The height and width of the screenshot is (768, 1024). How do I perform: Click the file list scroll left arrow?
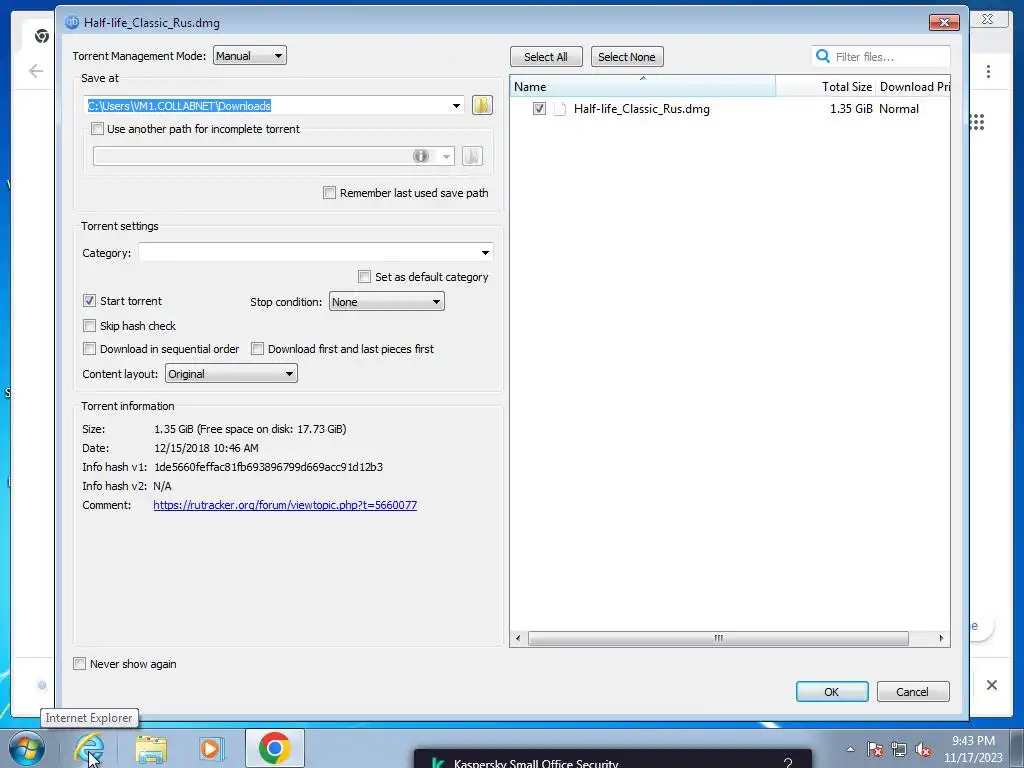point(518,638)
